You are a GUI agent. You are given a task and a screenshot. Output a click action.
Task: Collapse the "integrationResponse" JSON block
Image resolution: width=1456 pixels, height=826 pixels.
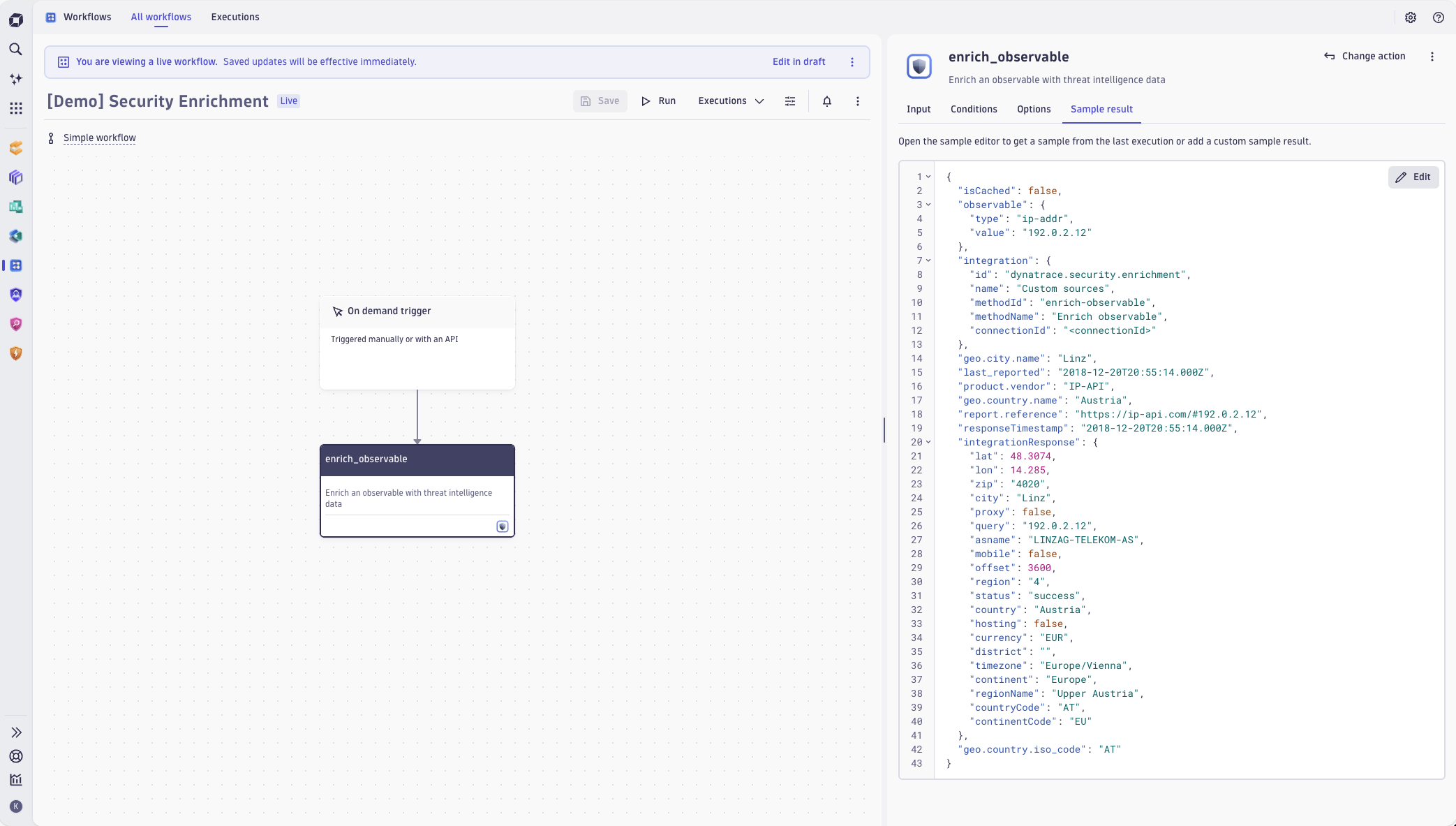(x=928, y=442)
